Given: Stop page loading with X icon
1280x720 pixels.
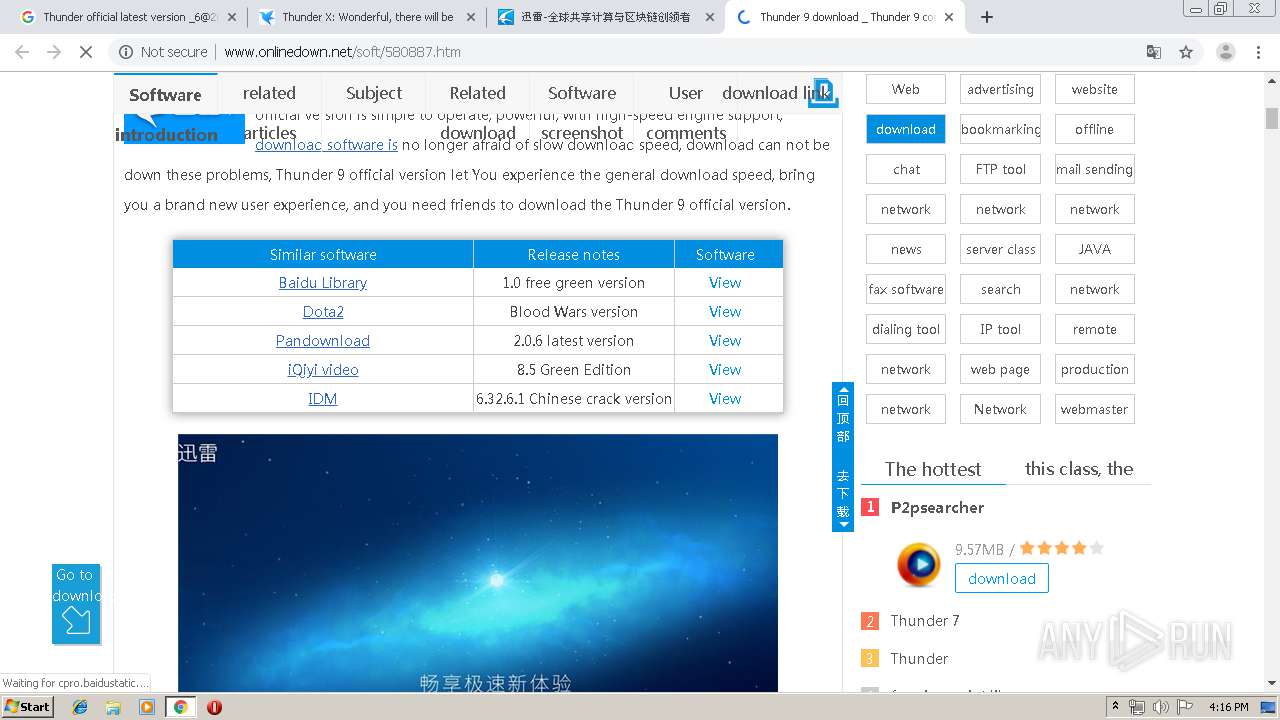Looking at the screenshot, I should tap(86, 52).
